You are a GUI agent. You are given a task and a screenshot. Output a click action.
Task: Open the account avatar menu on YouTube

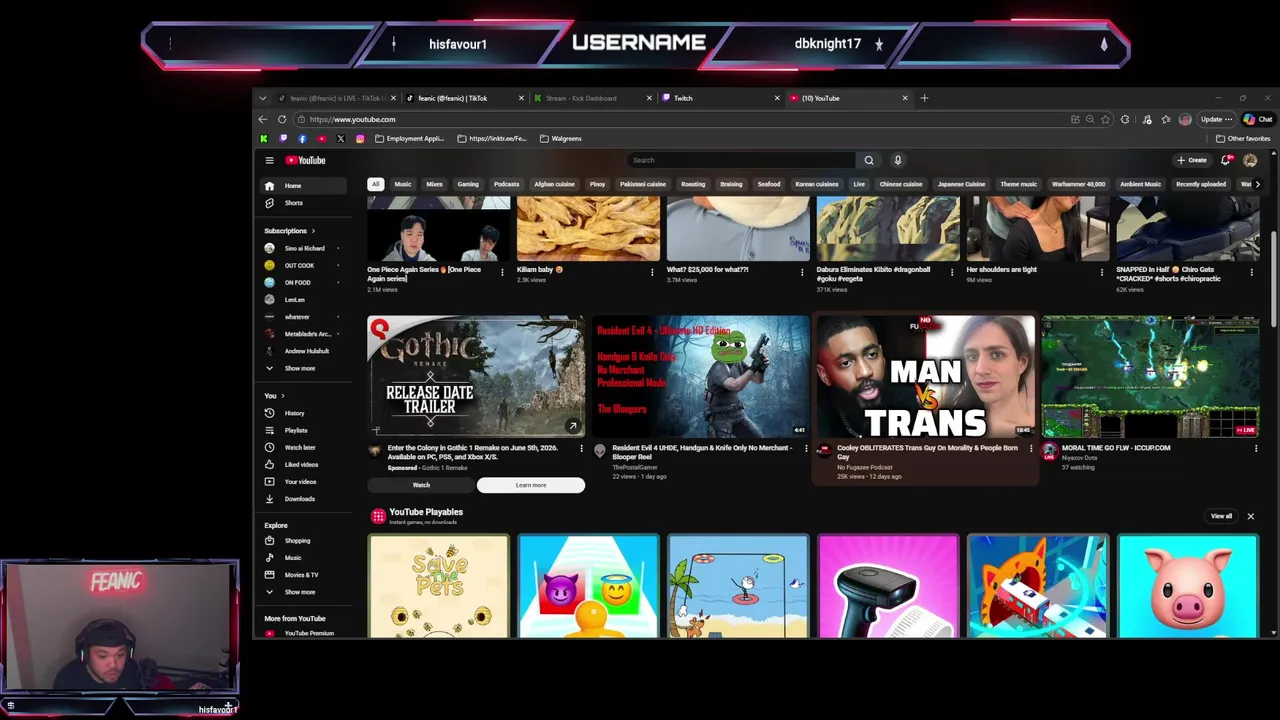pos(1250,160)
